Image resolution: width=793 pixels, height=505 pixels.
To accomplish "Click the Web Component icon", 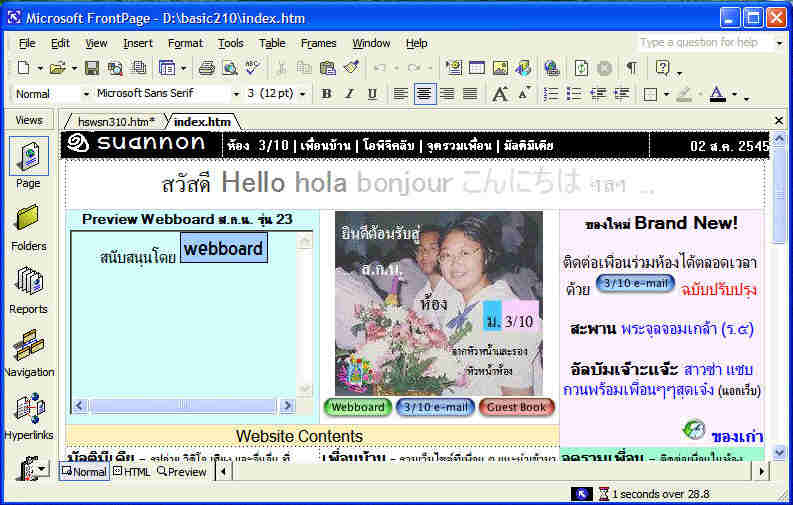I will point(454,68).
